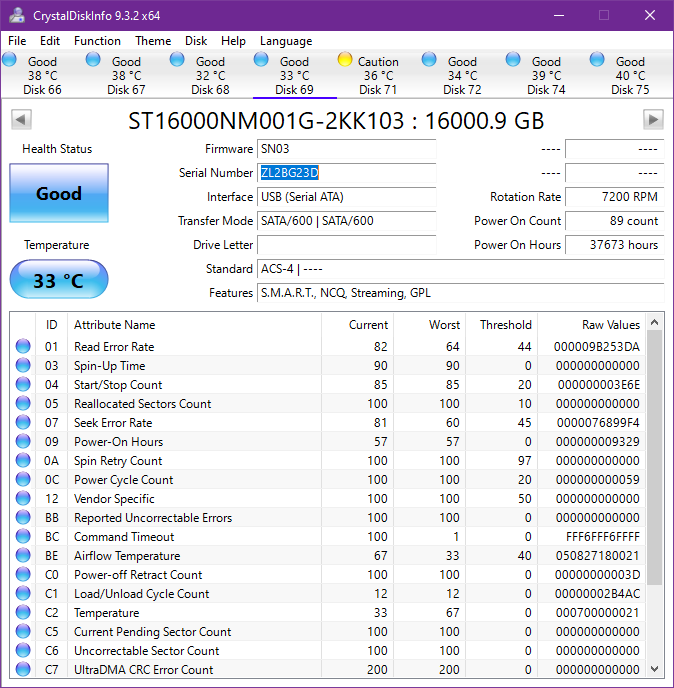Open the Function menu
This screenshot has width=674, height=688.
pos(97,41)
